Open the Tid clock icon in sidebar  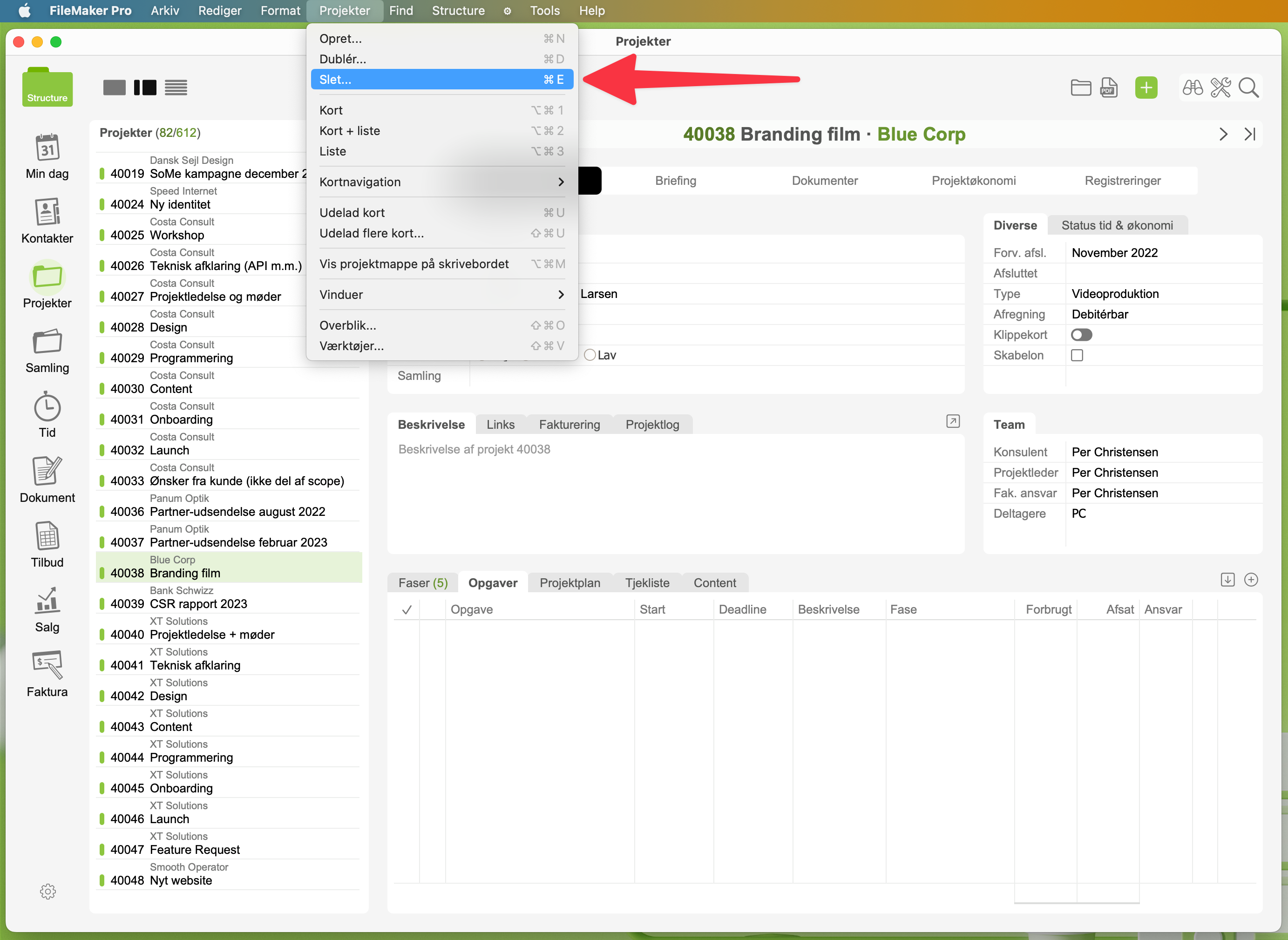(x=47, y=408)
